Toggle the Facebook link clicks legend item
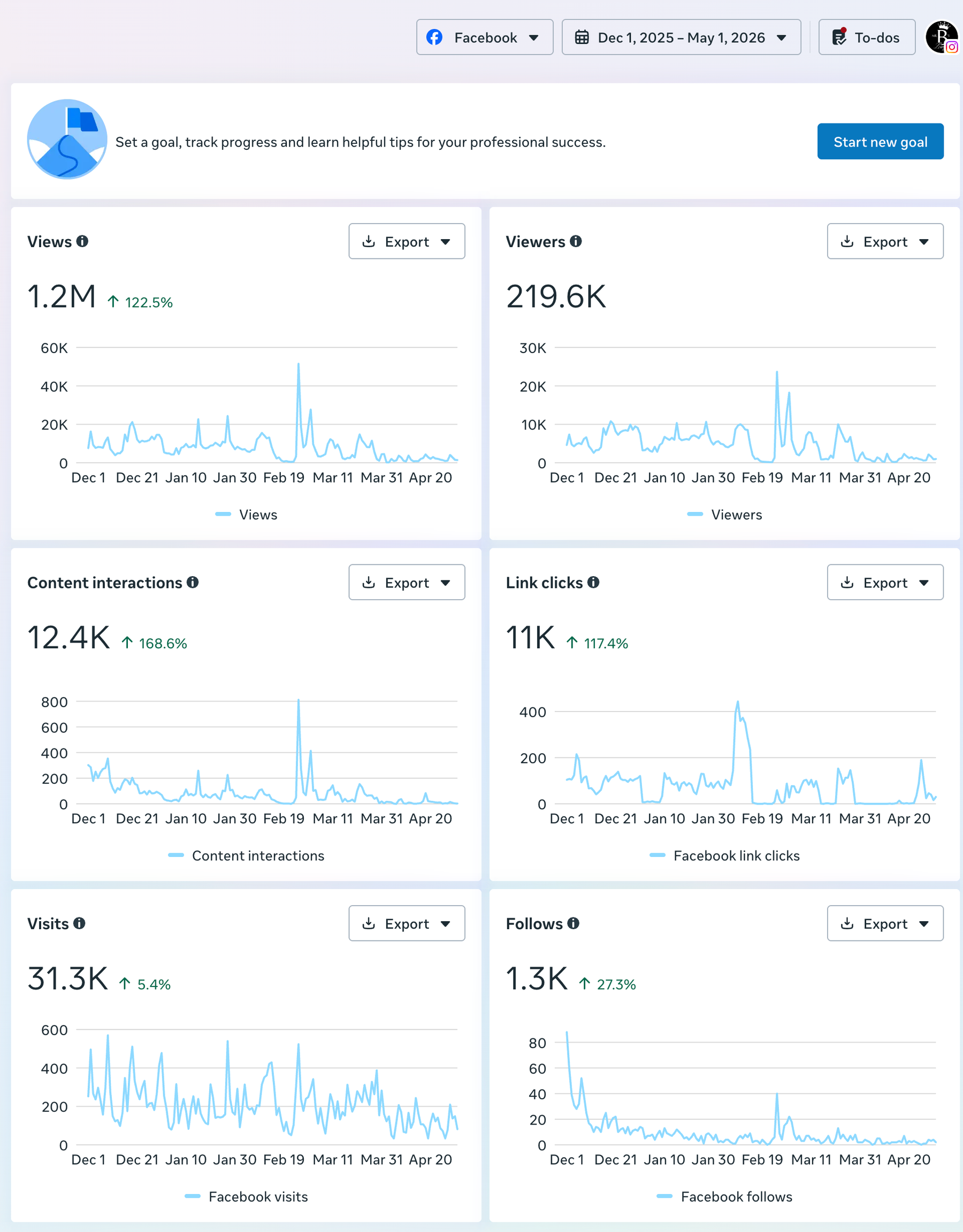The height and width of the screenshot is (1232, 963). [x=724, y=856]
